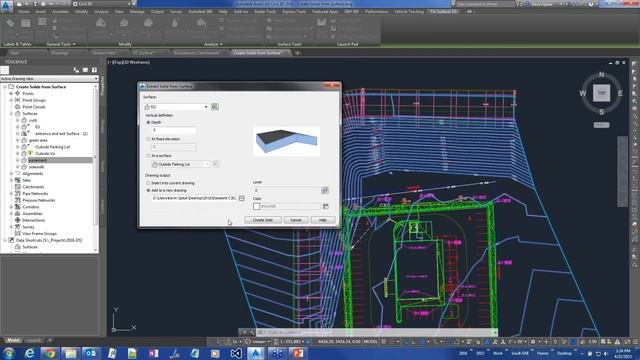Expand the Analyze ribbon panel
The image size is (640, 360).
(x=213, y=44)
